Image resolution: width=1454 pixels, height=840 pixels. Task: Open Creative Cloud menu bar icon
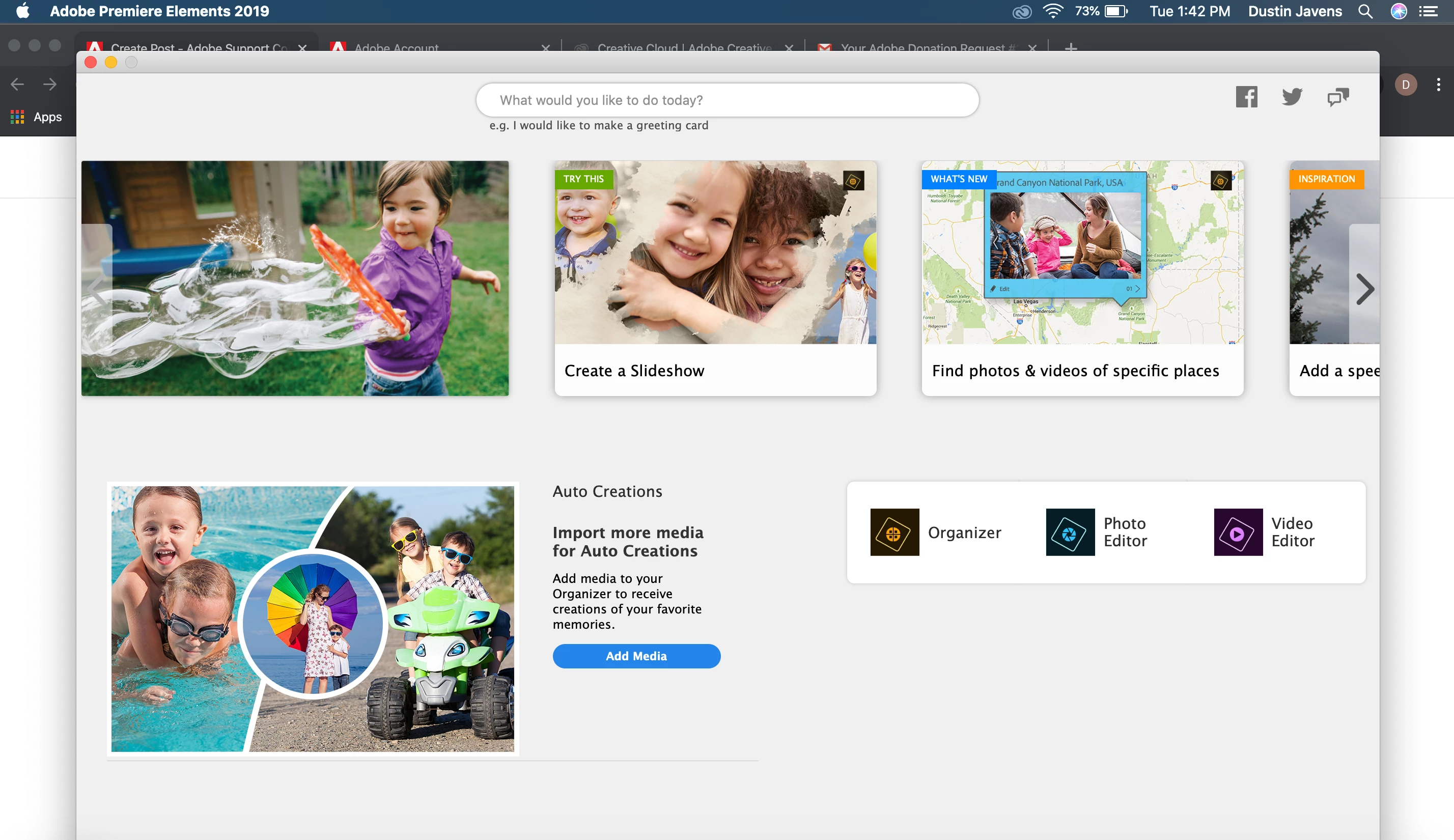coord(1021,12)
